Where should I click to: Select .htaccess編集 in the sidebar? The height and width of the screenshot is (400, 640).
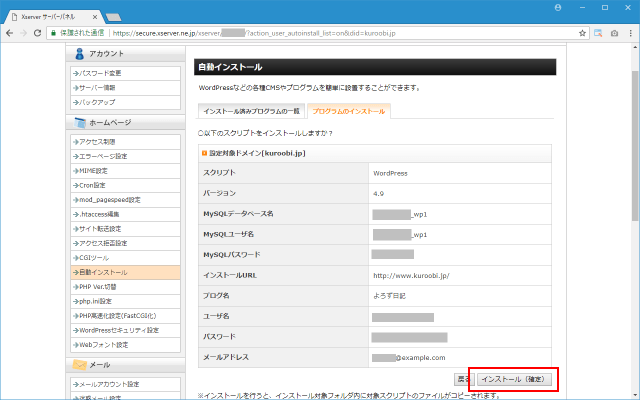point(100,214)
